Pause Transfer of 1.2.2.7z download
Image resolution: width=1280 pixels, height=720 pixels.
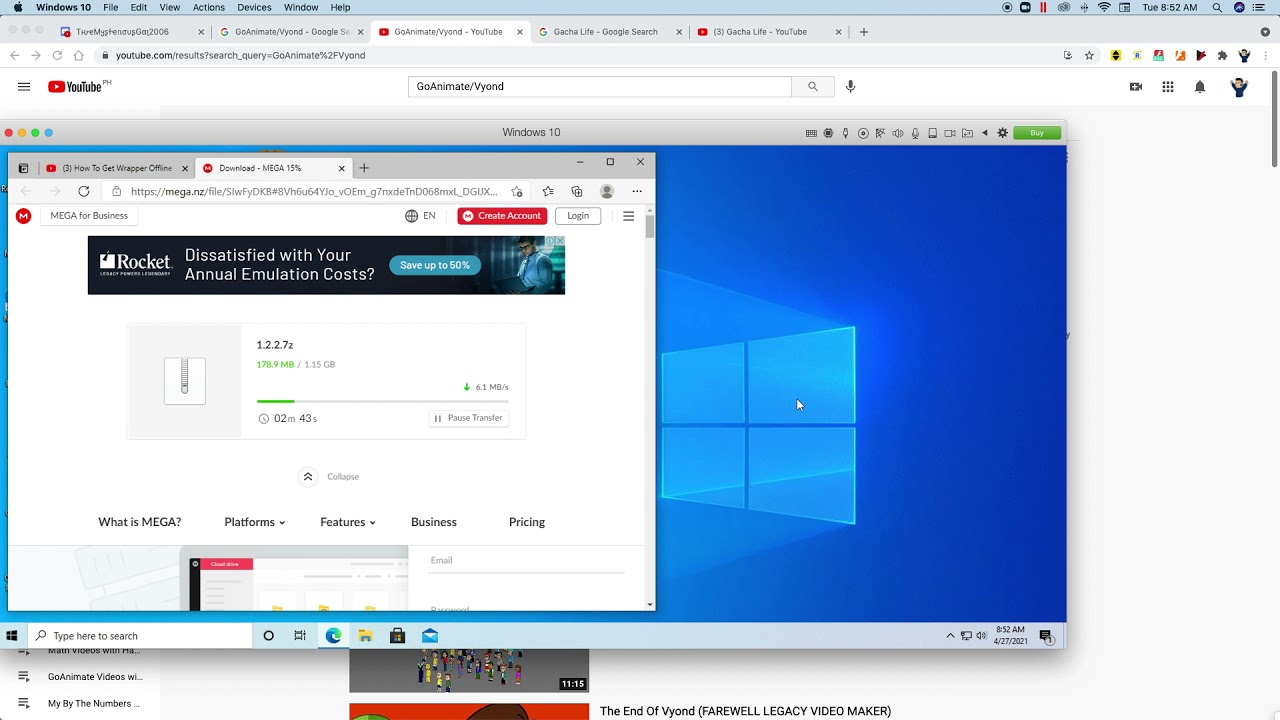468,418
